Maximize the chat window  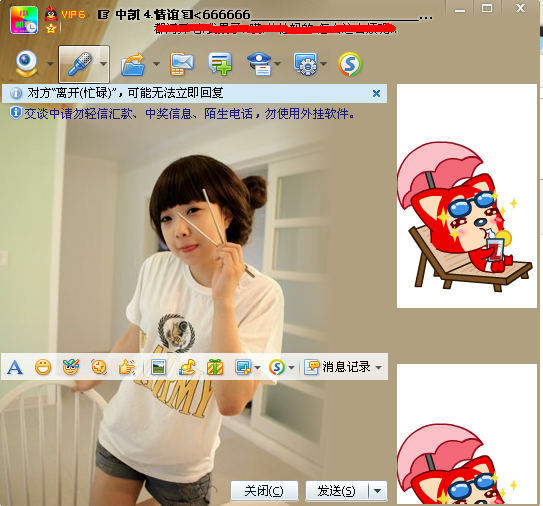tap(487, 8)
